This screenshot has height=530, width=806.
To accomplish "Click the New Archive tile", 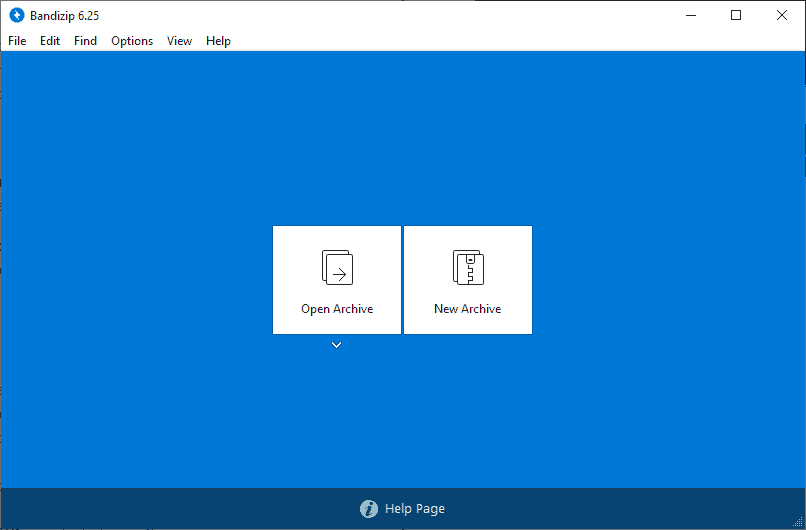I will pyautogui.click(x=468, y=280).
